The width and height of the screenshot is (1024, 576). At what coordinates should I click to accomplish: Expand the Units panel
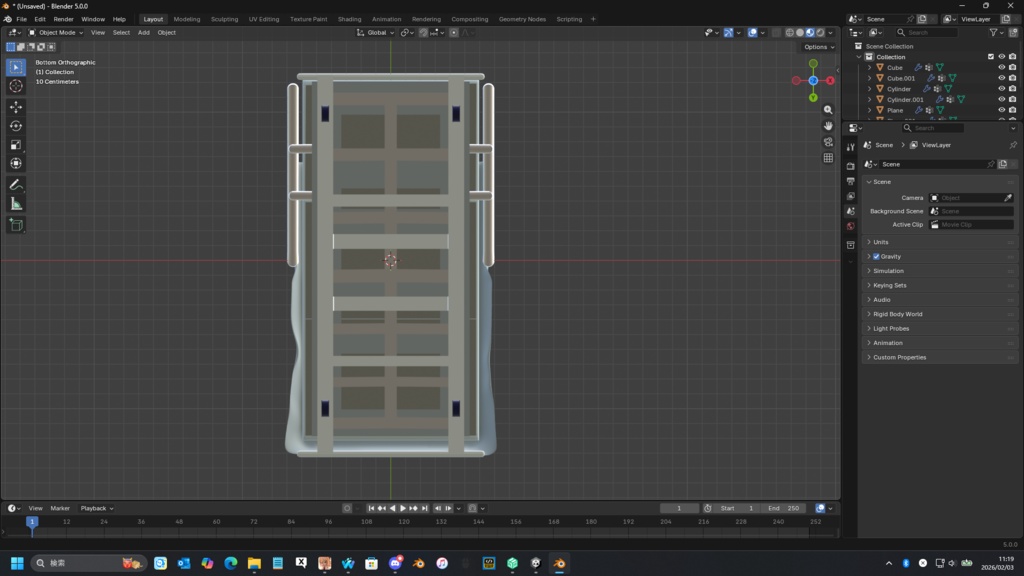[x=880, y=242]
